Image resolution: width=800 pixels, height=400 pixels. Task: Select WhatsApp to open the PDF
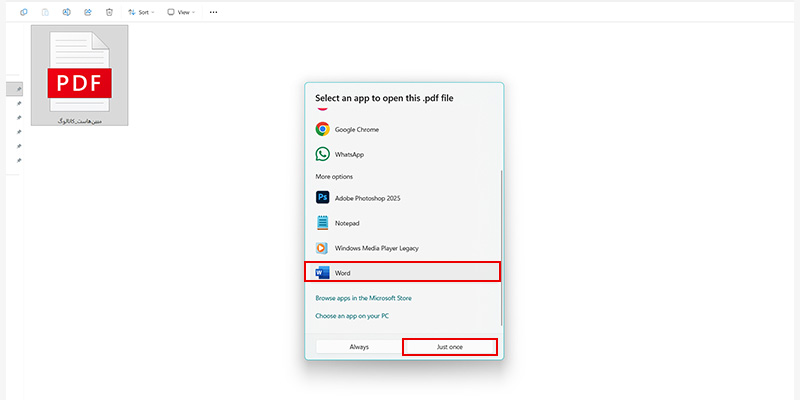349,155
